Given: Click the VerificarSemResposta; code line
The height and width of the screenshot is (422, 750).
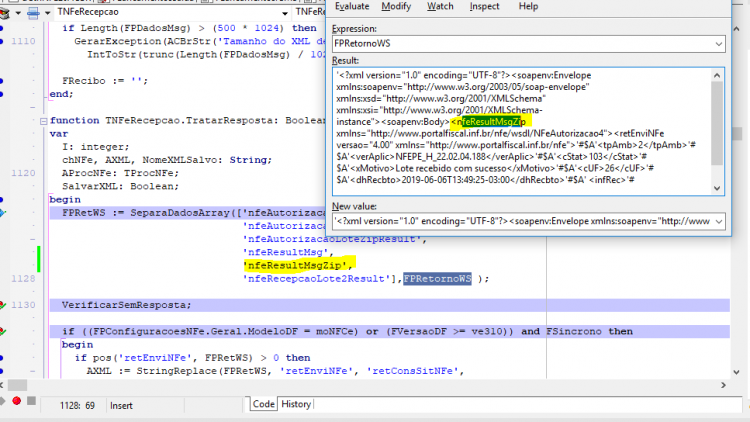Looking at the screenshot, I should 126,305.
